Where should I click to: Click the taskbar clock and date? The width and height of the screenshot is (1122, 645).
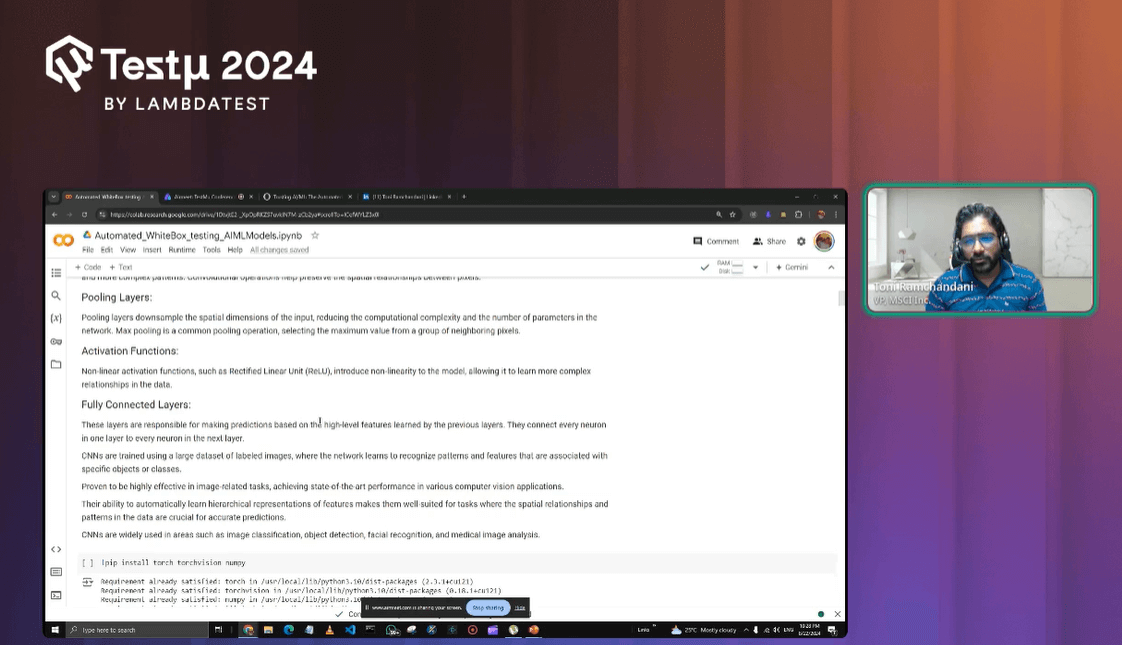point(809,630)
